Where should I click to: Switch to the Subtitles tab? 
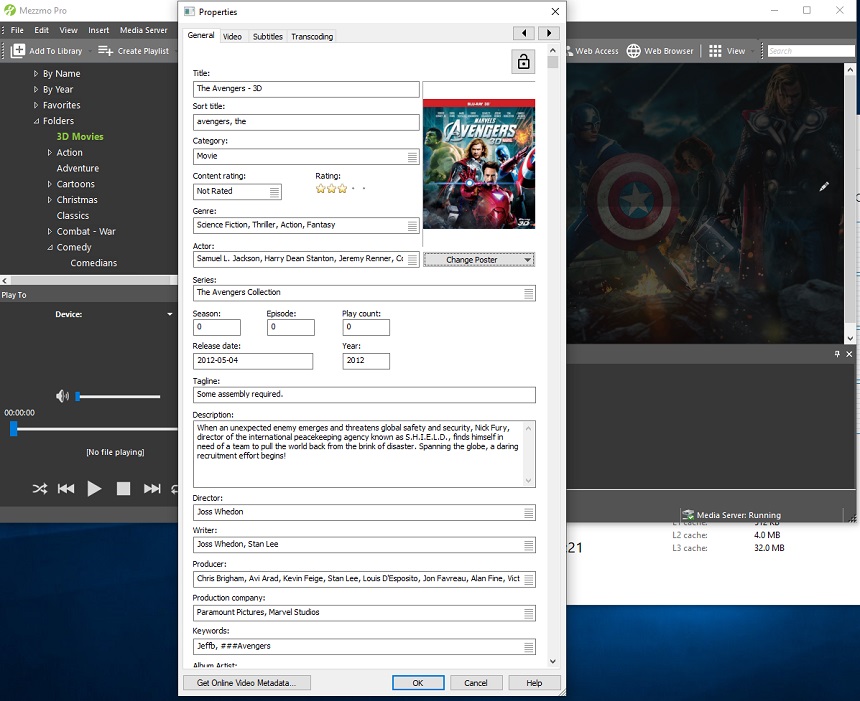tap(268, 36)
